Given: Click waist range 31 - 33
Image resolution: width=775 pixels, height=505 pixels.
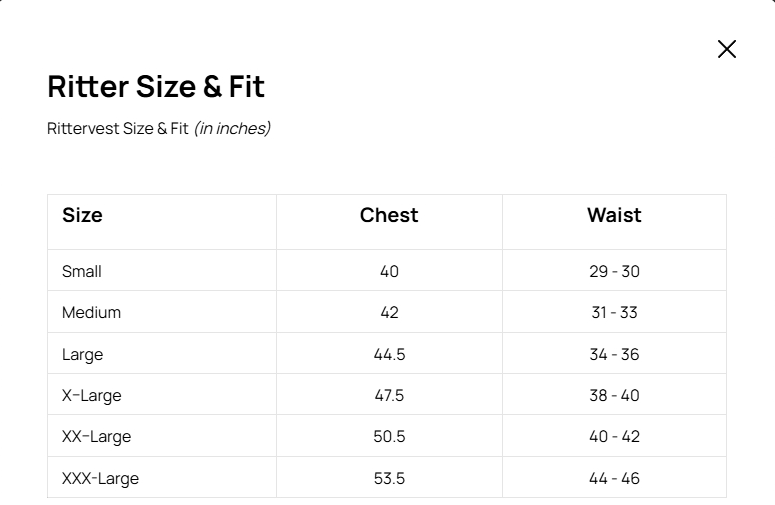Looking at the screenshot, I should [614, 313].
